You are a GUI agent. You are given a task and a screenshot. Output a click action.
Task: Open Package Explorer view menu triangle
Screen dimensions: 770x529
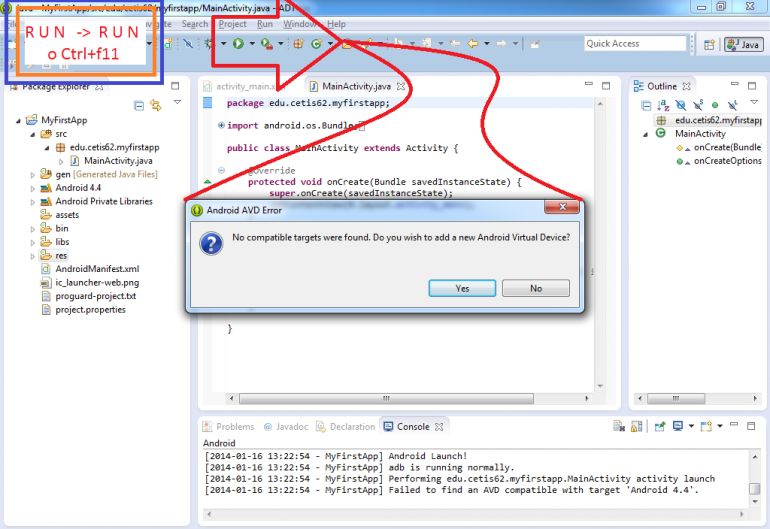point(177,102)
